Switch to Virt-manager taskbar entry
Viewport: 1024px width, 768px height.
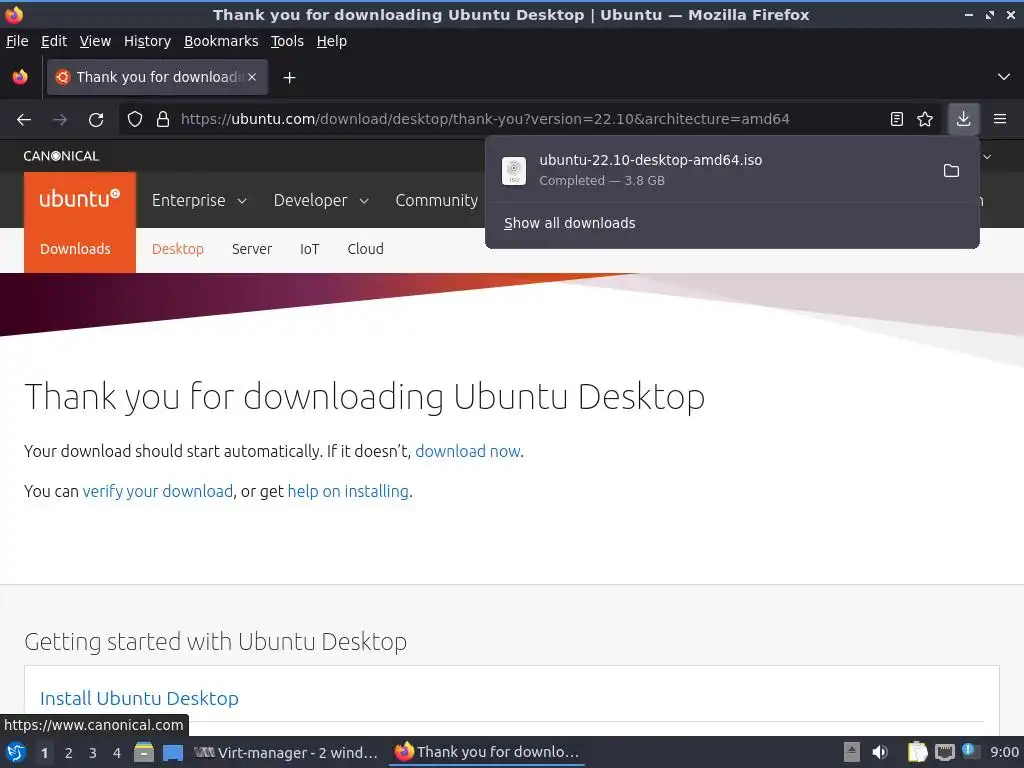[287, 752]
